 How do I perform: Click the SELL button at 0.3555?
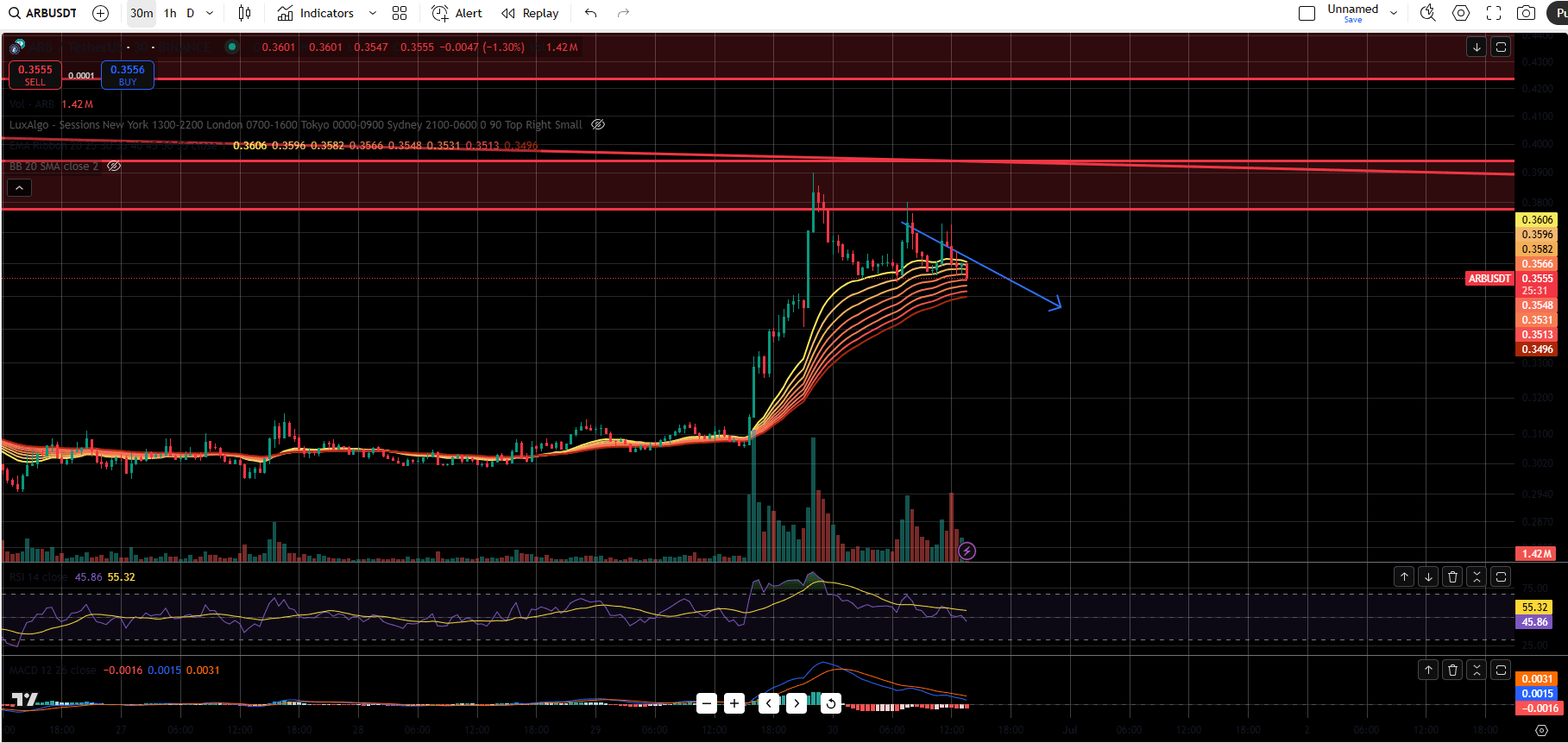(x=35, y=75)
